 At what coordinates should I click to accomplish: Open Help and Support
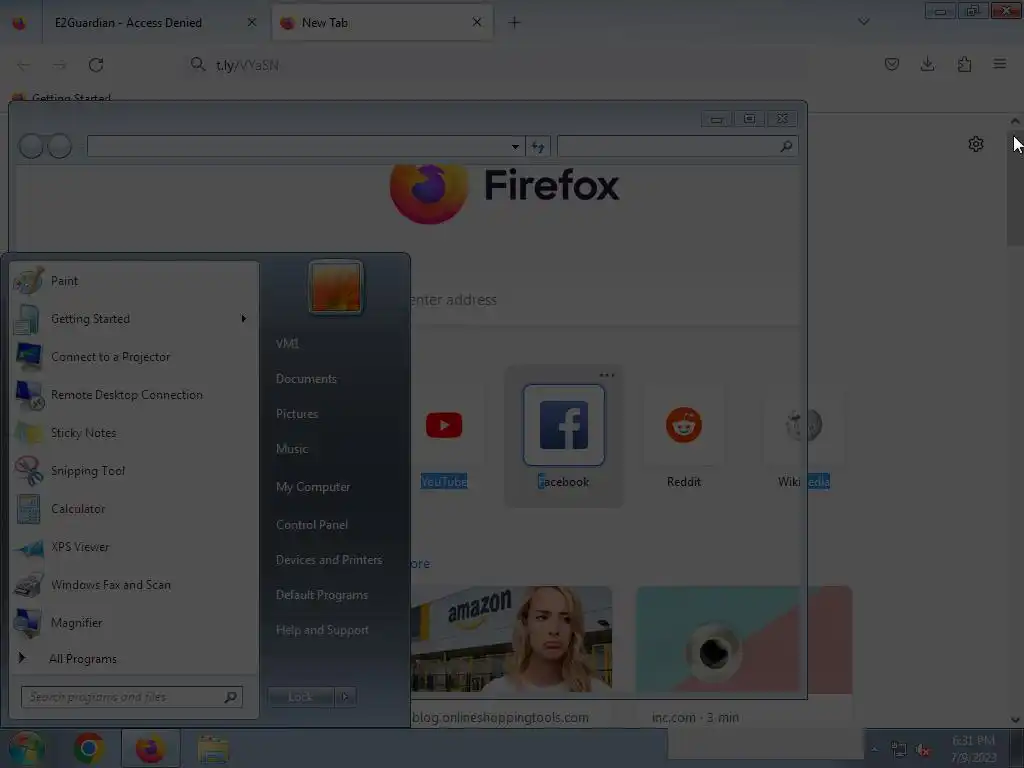(x=322, y=631)
